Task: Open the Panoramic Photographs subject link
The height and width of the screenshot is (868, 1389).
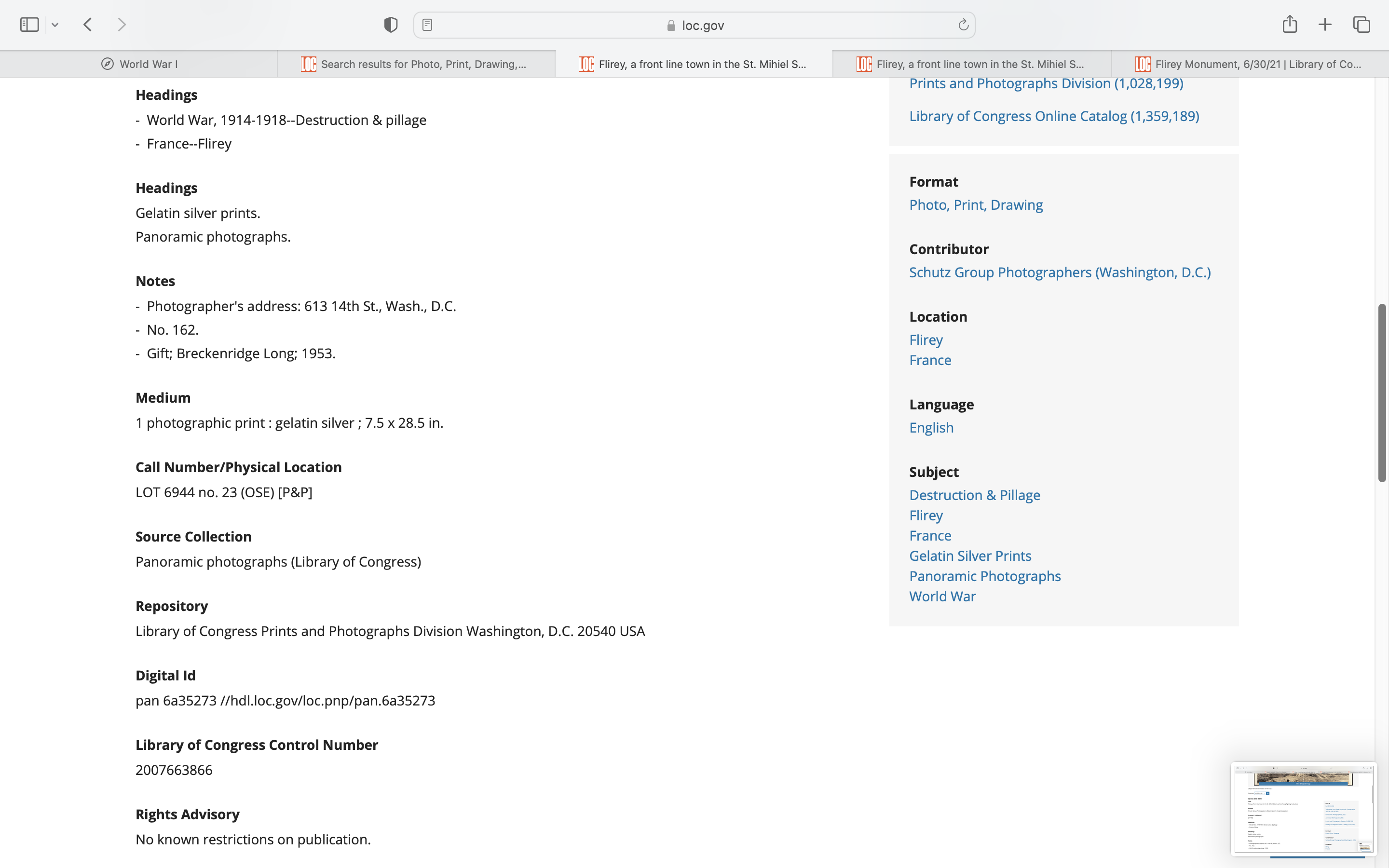Action: (984, 576)
